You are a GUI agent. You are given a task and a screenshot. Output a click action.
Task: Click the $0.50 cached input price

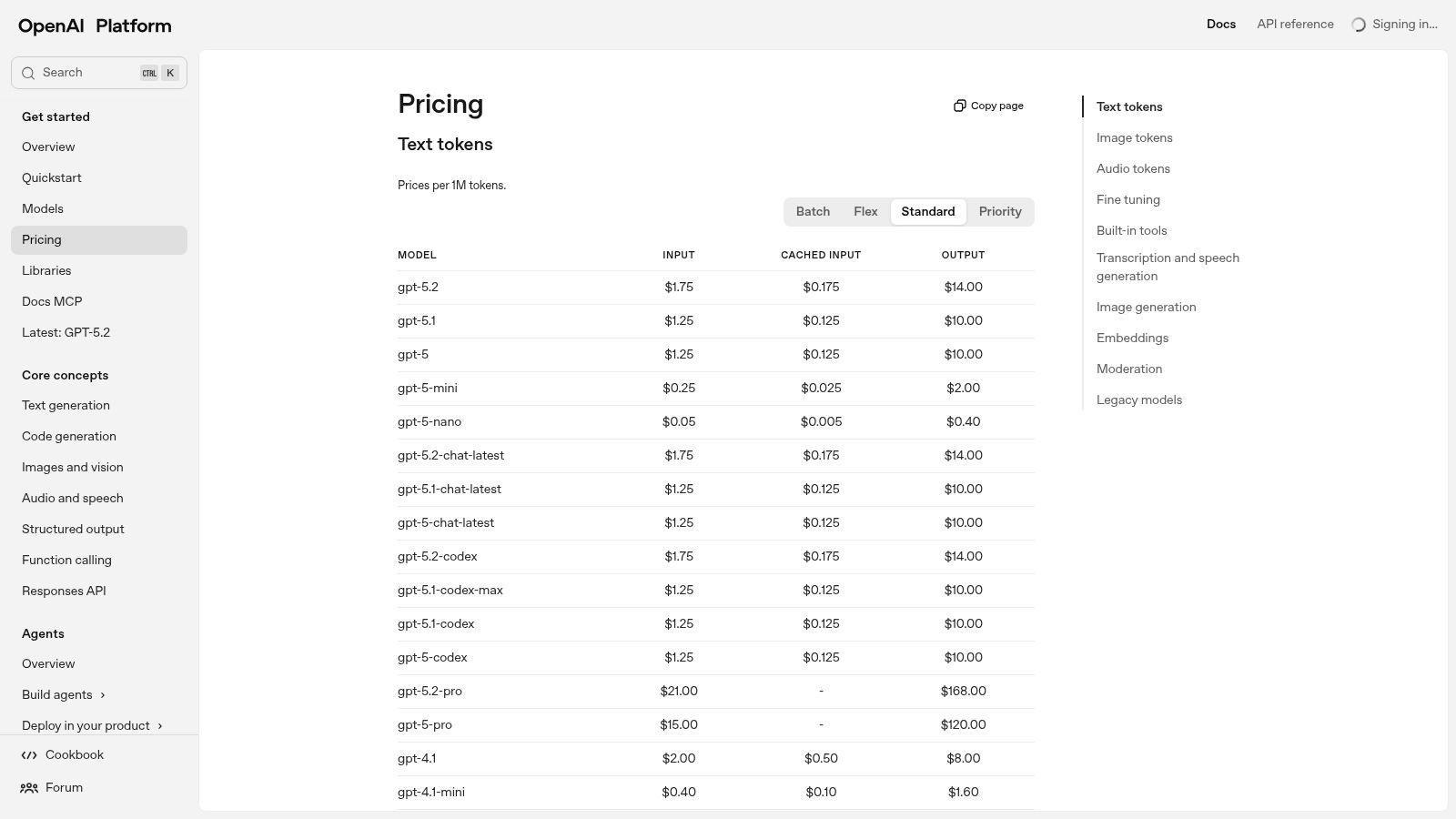[x=821, y=759]
